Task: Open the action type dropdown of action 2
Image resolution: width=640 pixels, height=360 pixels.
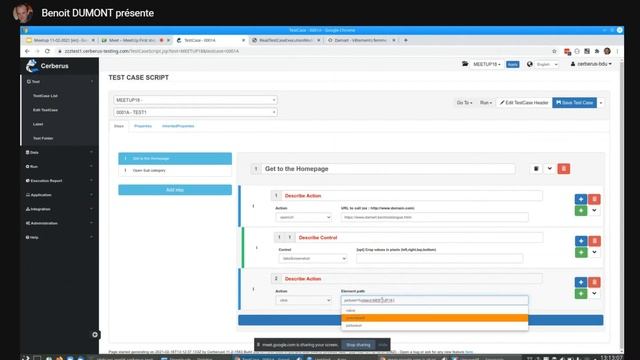Action: pos(304,300)
